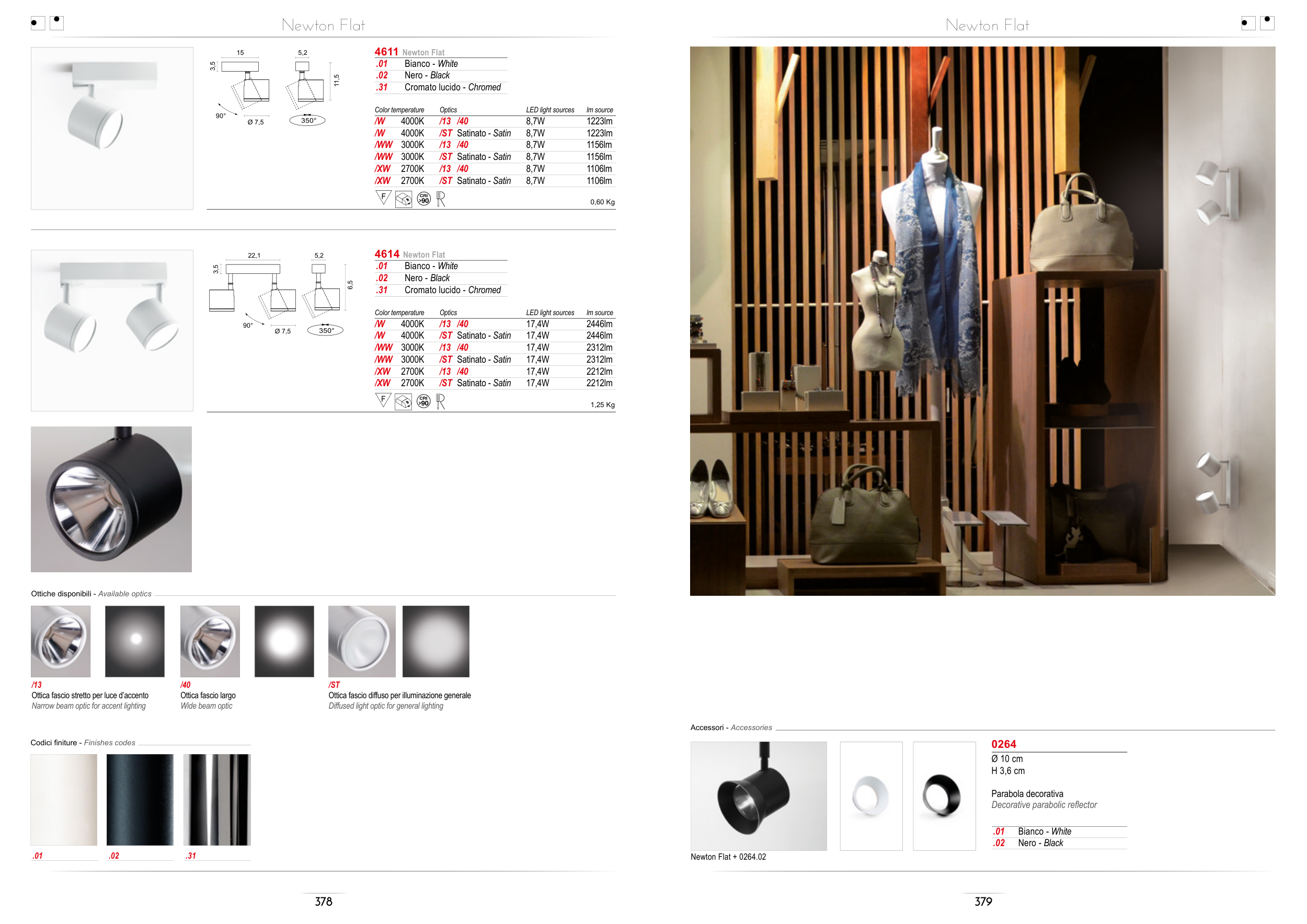Screen dimensions: 1307x924
Task: Click the driver box icon under model 4611
Action: 403,200
